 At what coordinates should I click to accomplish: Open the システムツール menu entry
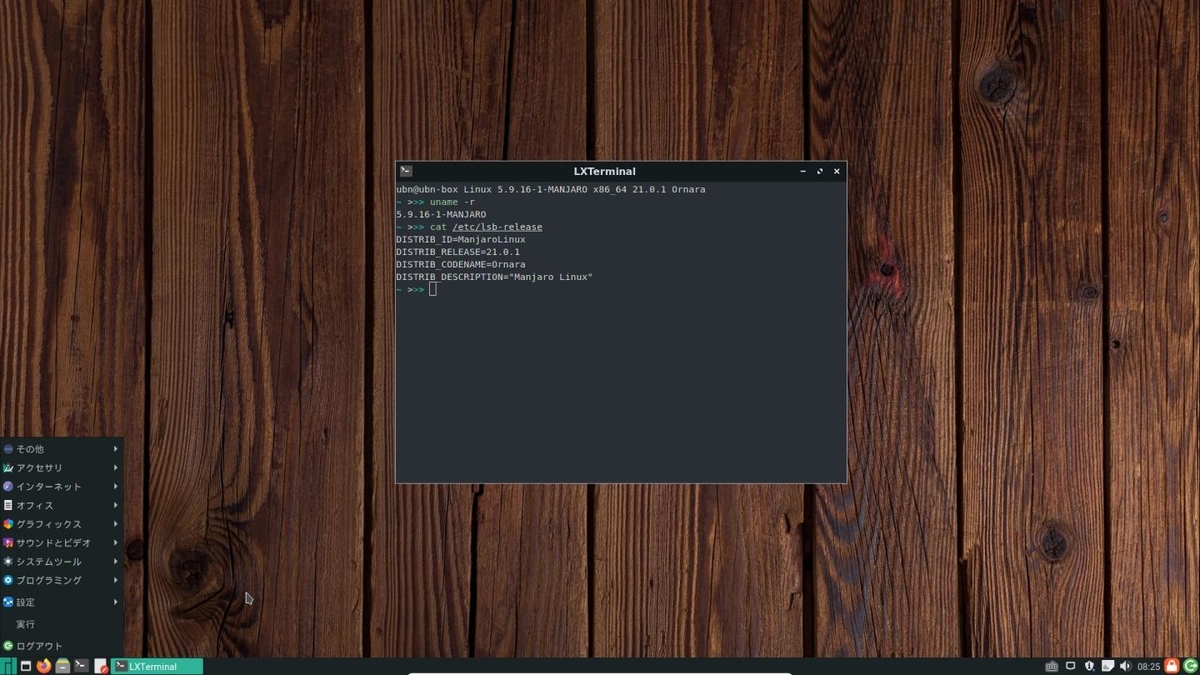61,562
